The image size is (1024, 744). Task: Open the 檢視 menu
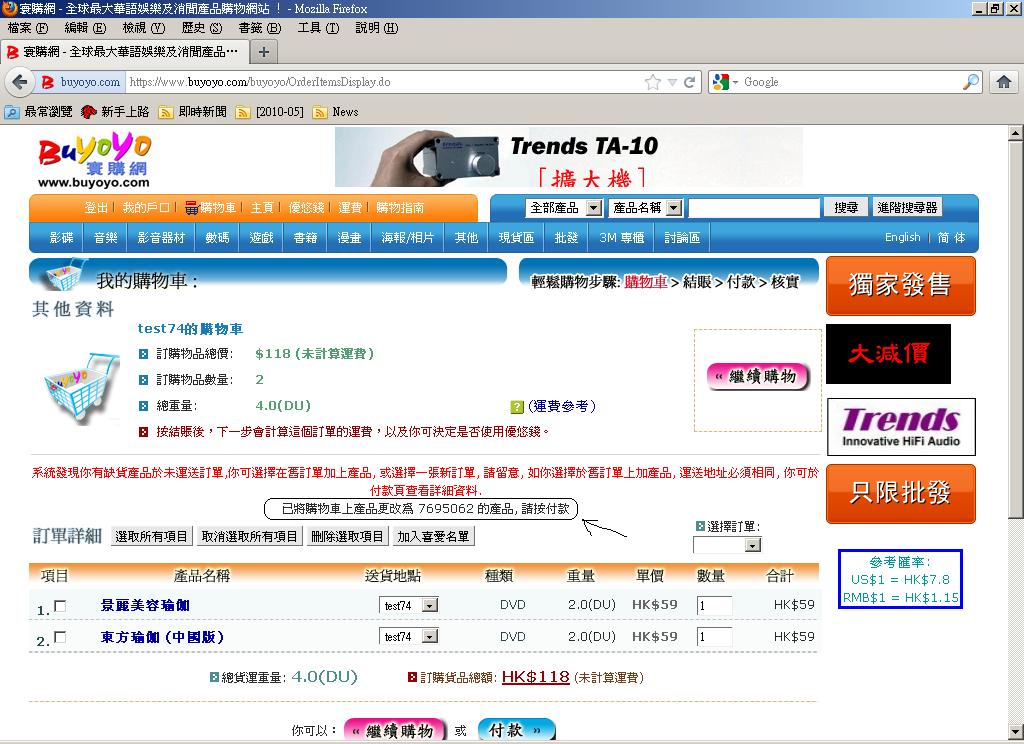pyautogui.click(x=144, y=28)
